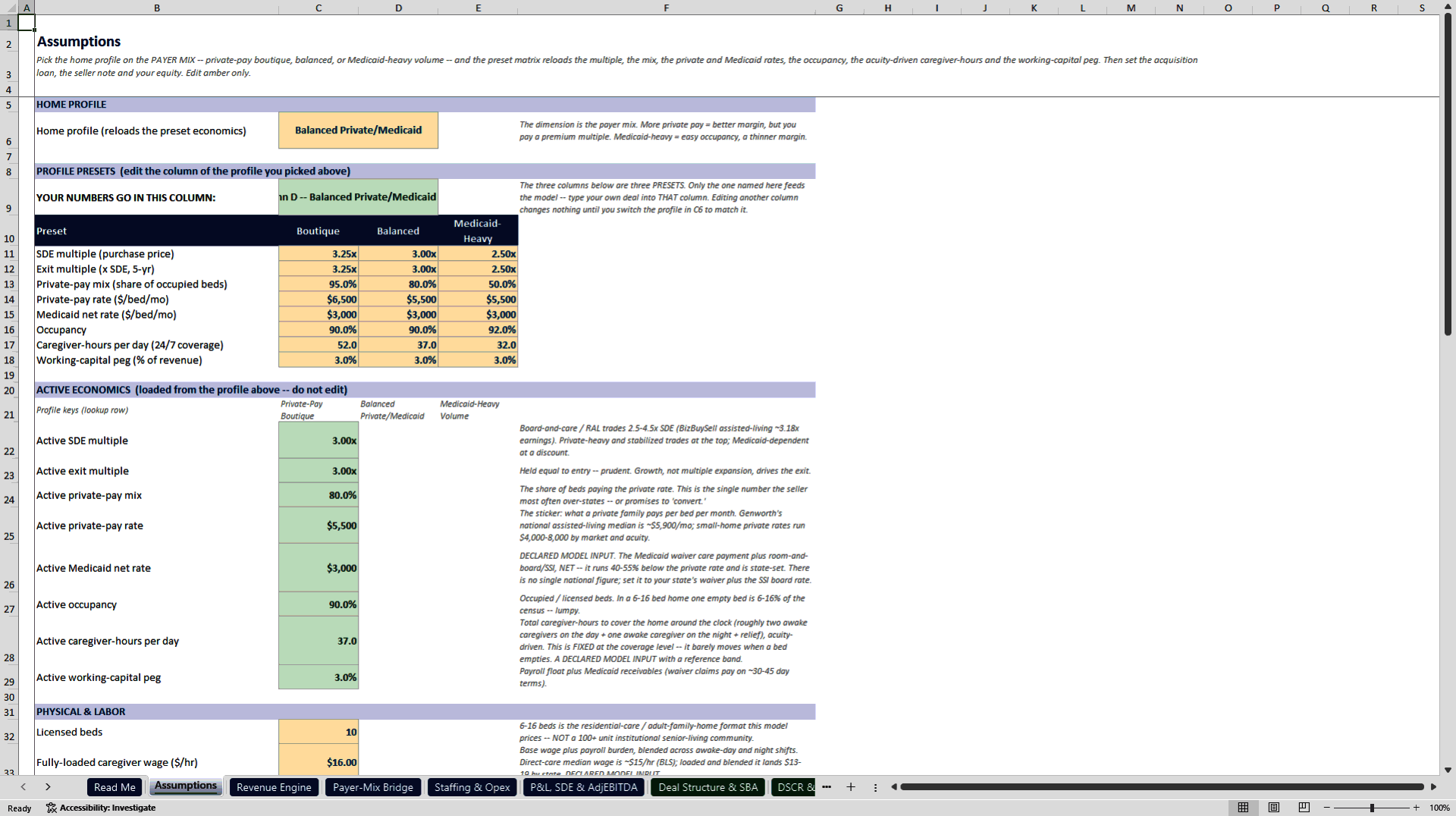Screen dimensions: 1456x816
Task: Click the Select All corner button
Action: [x=8, y=8]
